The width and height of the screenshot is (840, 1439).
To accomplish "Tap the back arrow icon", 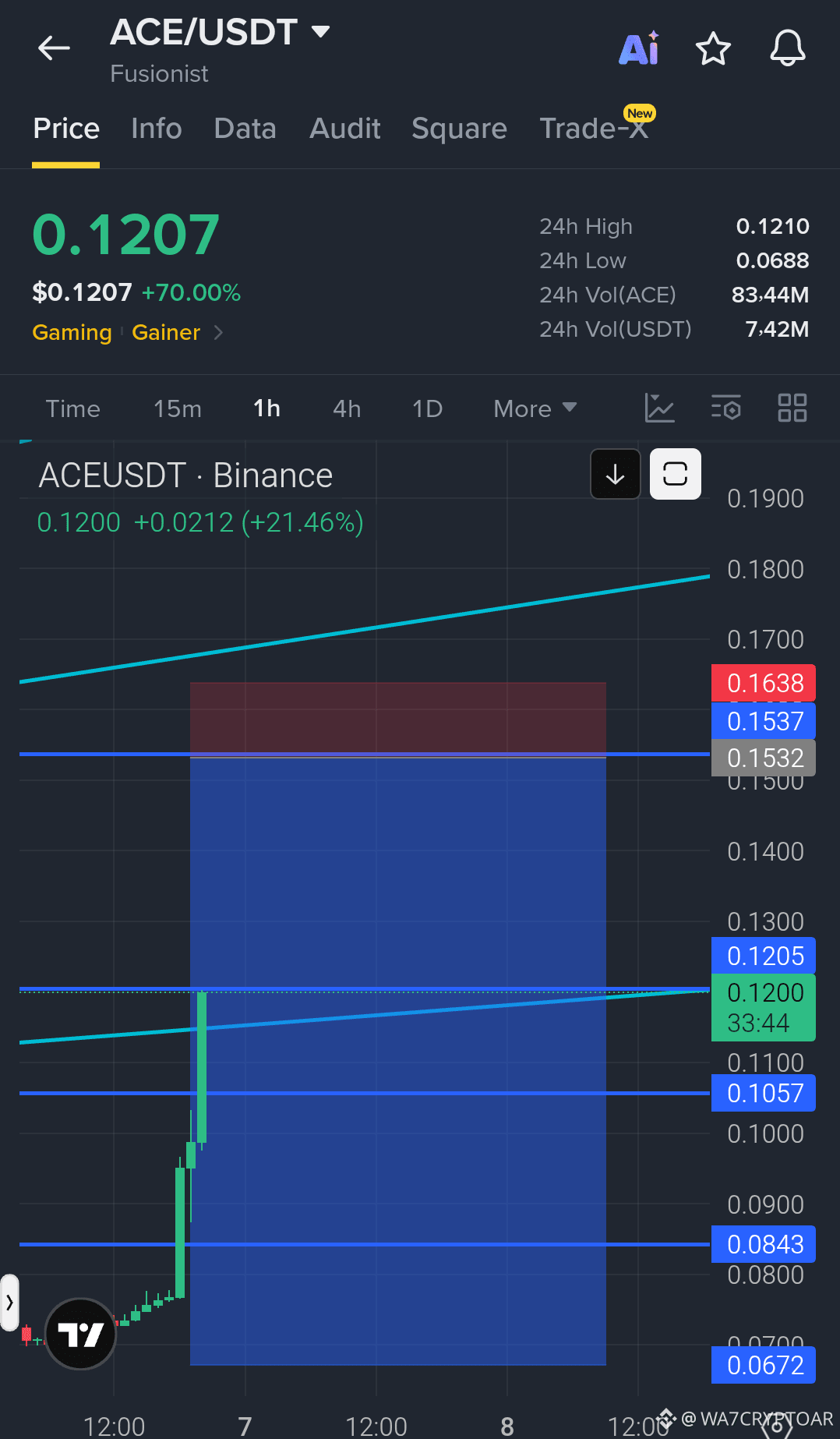I will [54, 48].
